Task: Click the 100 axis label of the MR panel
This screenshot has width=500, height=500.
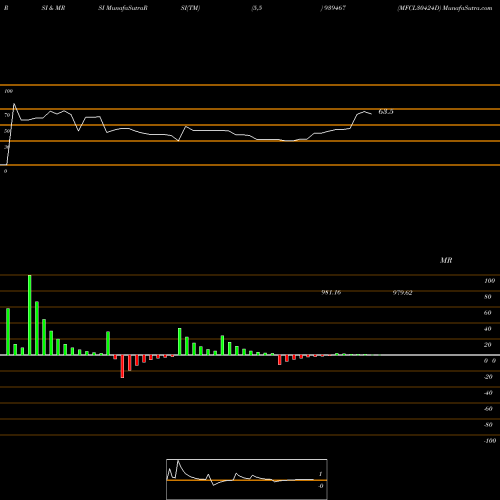Action: [x=489, y=281]
